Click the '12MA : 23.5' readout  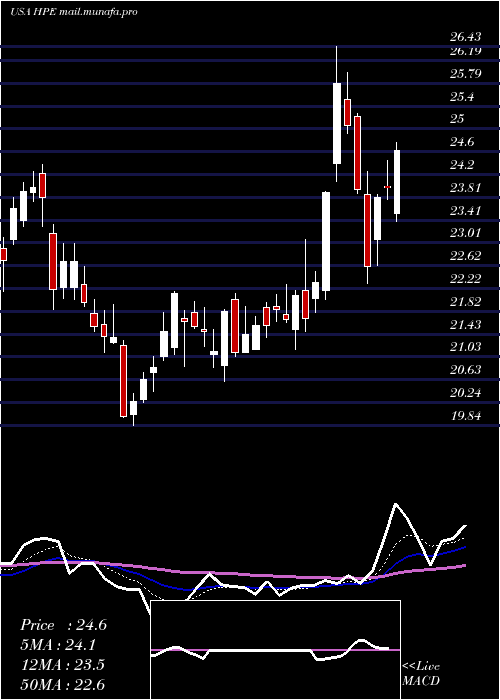click(62, 664)
